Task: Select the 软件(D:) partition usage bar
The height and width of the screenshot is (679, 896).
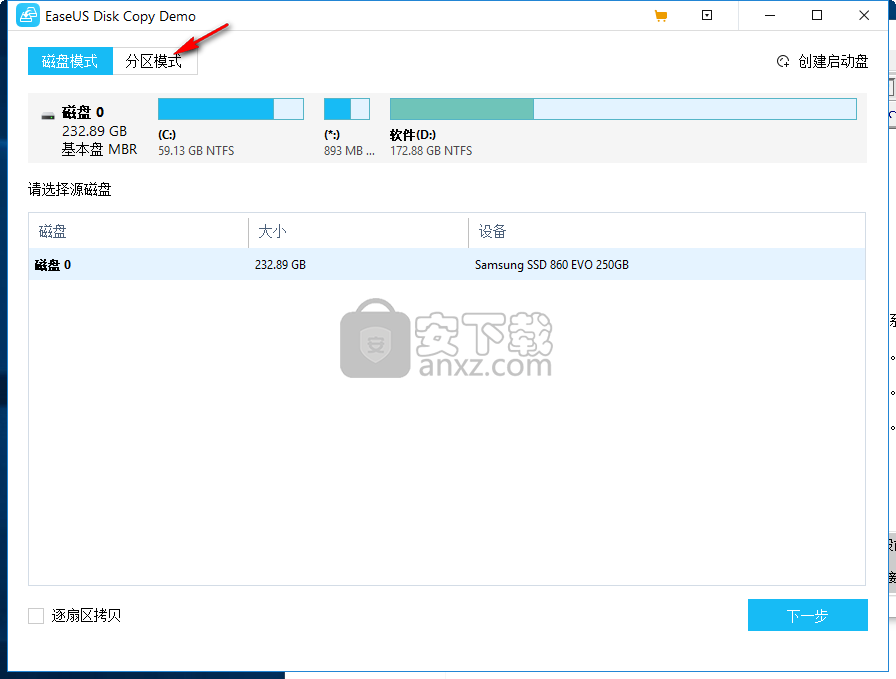Action: click(x=622, y=109)
